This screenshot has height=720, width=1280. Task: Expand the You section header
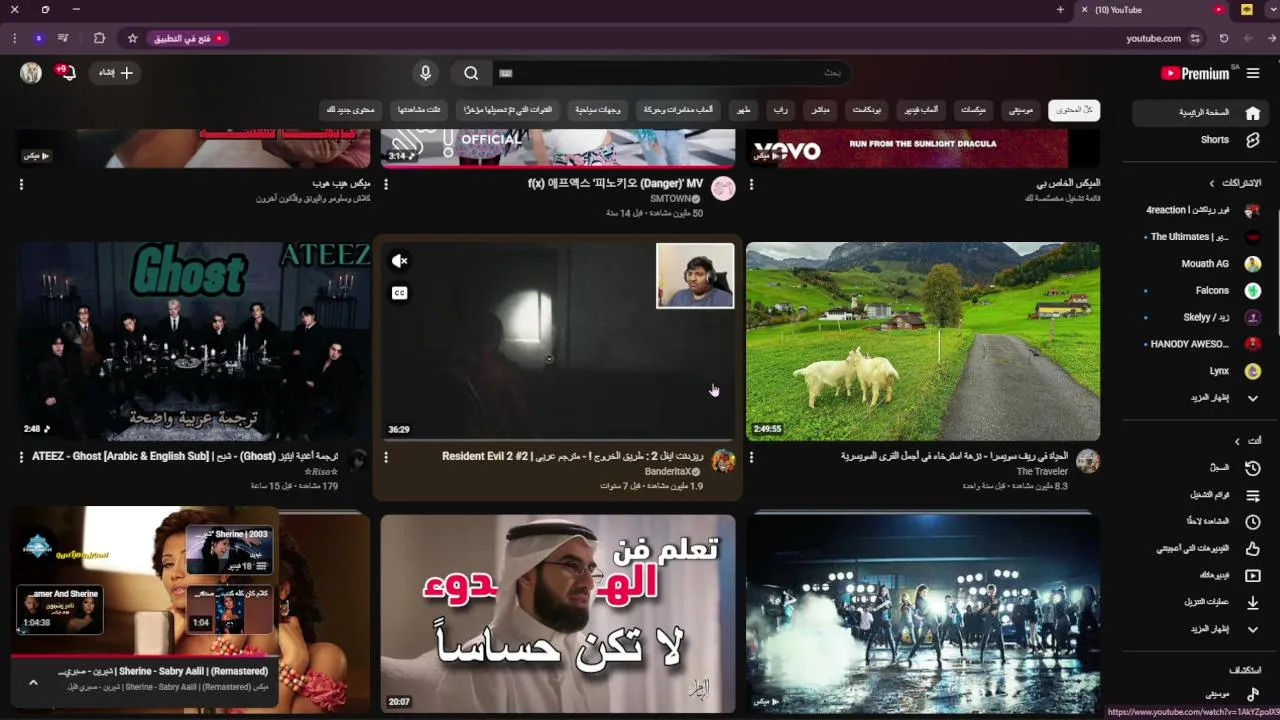[1247, 441]
